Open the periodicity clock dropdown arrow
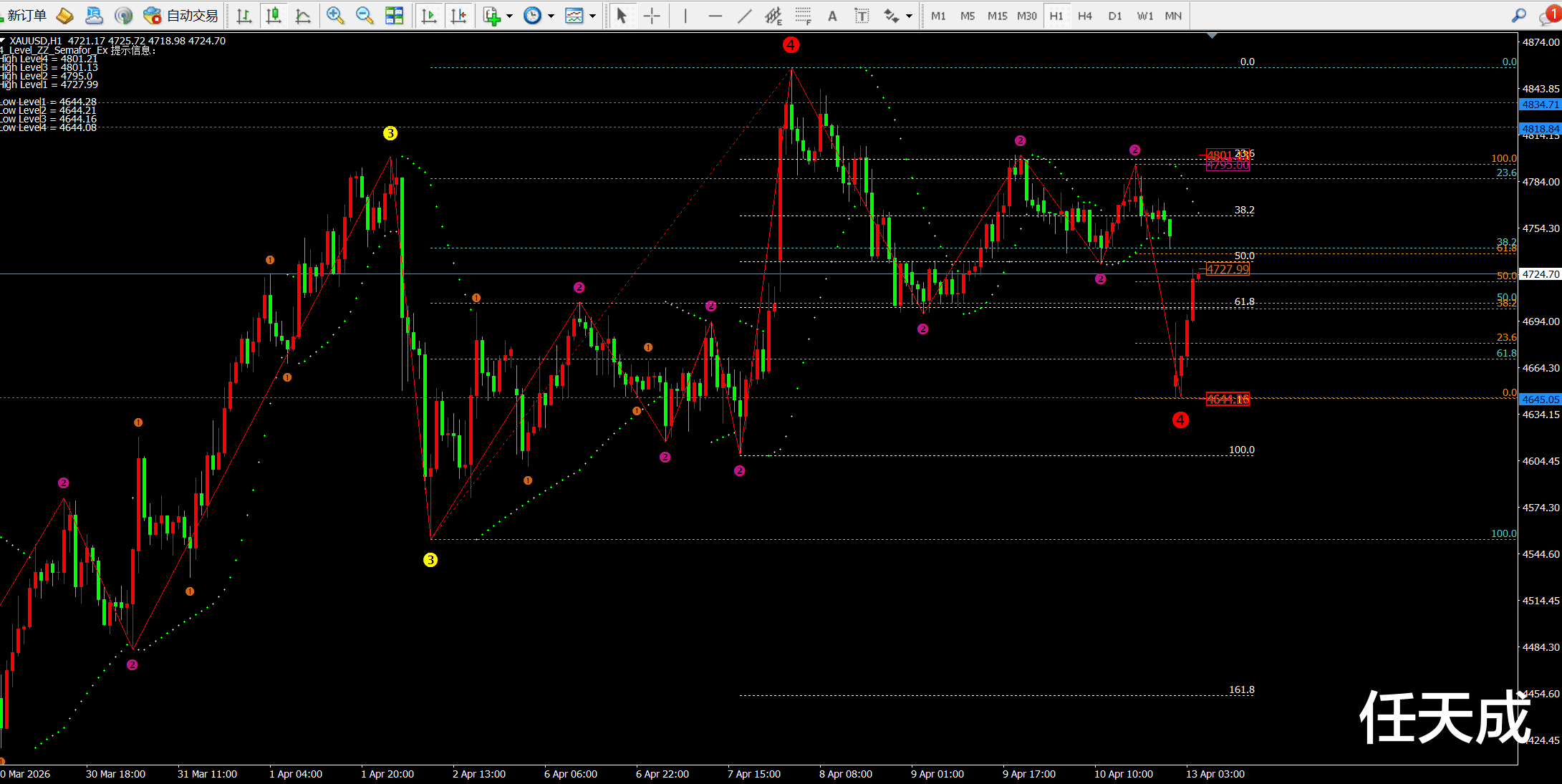This screenshot has width=1562, height=784. click(551, 16)
